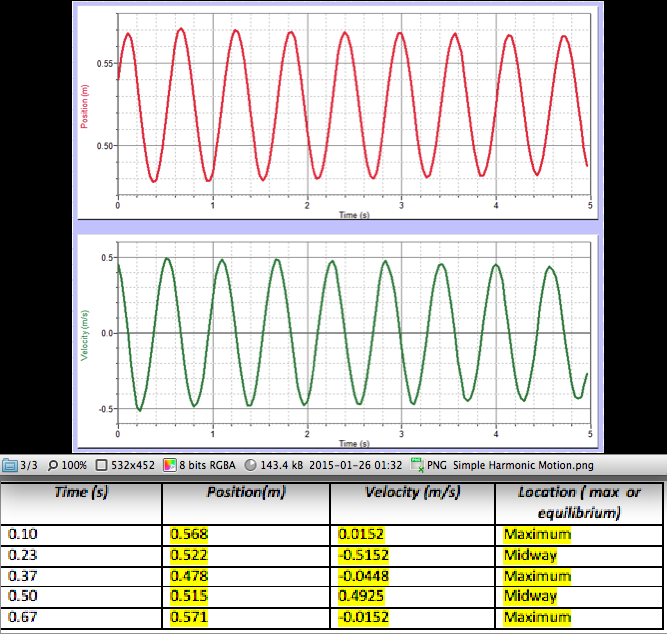Screen dimensions: 667x634
Task: Click the PNG file type icon
Action: click(417, 465)
